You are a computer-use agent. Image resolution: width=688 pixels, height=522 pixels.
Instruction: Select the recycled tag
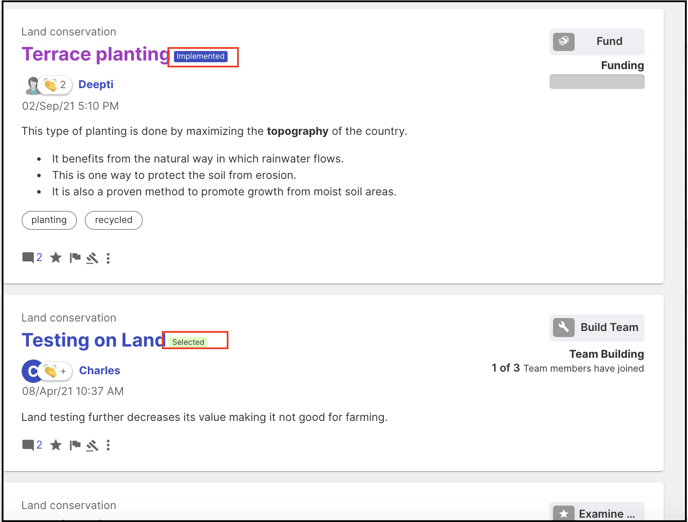coord(114,220)
